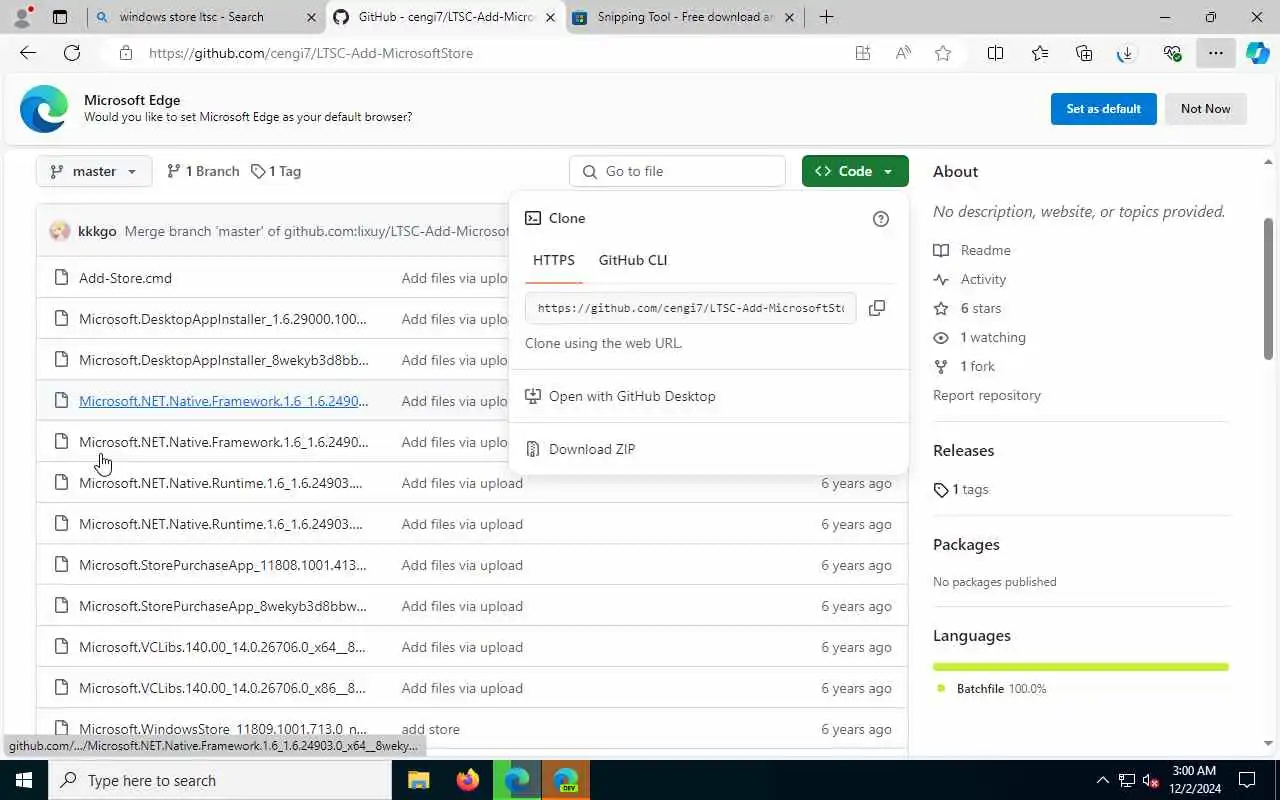Open Edge Settings and more menu
The width and height of the screenshot is (1280, 800).
(1215, 53)
